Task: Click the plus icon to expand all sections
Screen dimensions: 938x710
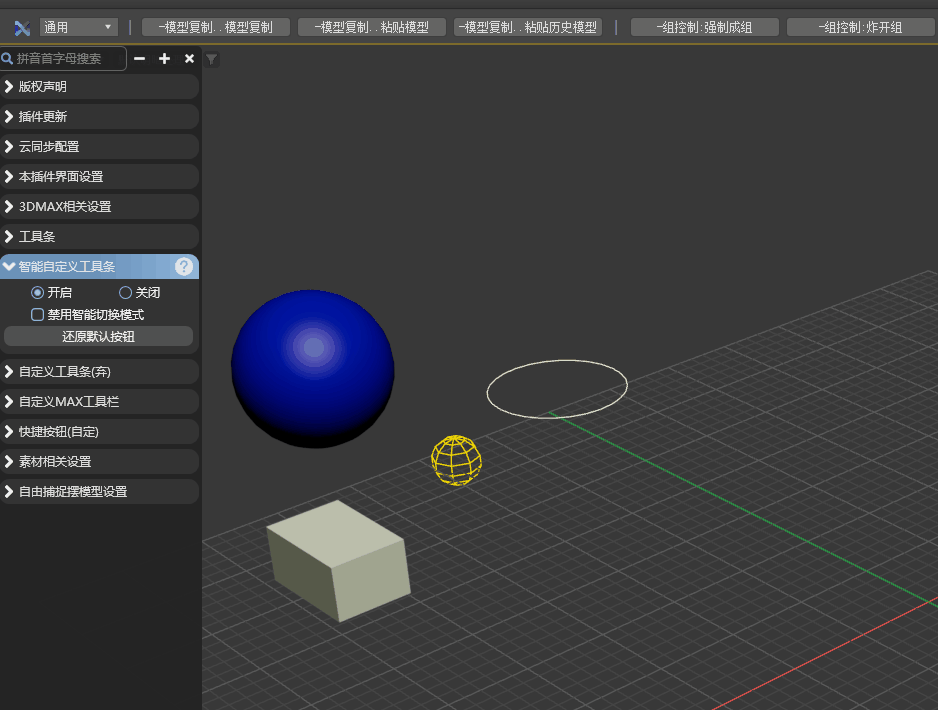Action: [165, 59]
